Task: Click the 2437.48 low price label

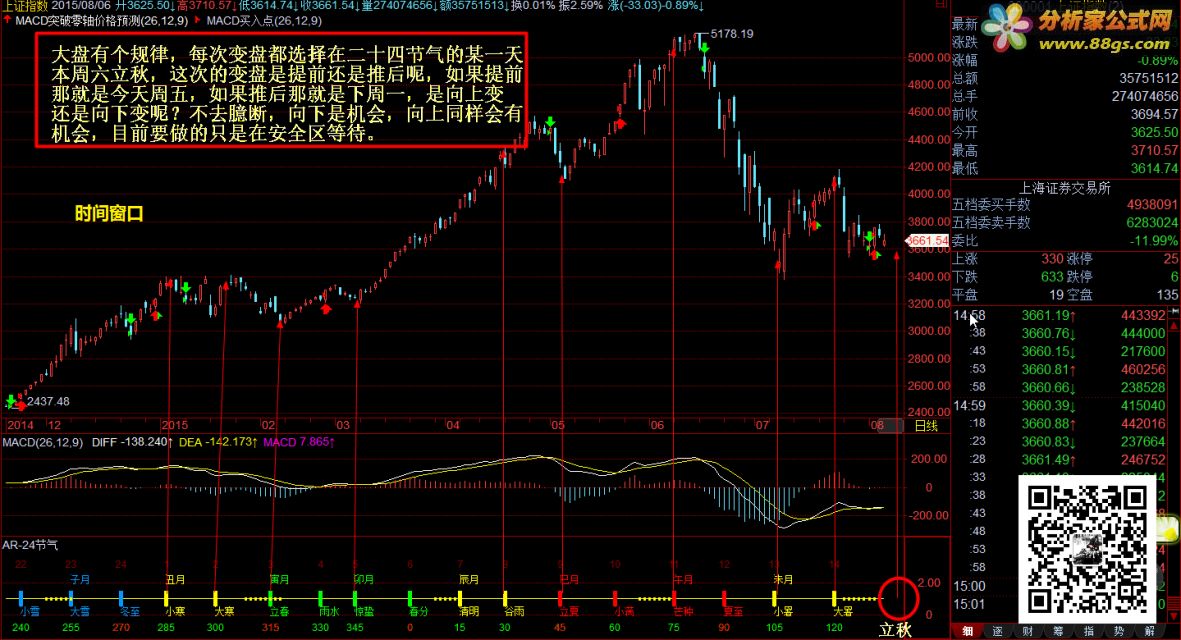Action: [x=48, y=401]
